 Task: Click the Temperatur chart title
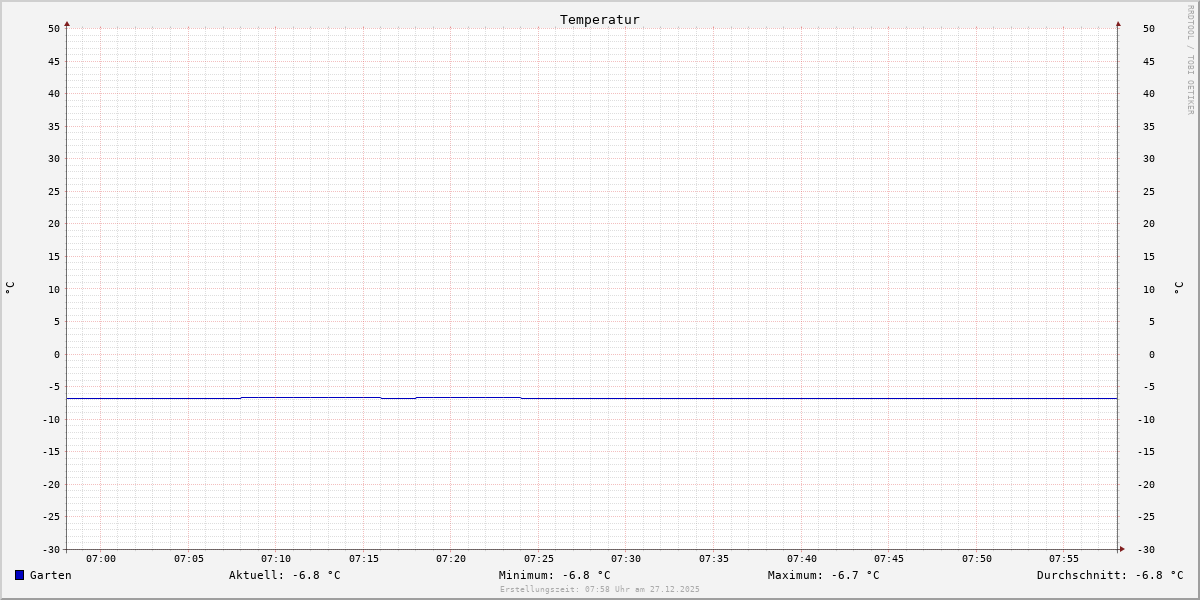pyautogui.click(x=600, y=19)
